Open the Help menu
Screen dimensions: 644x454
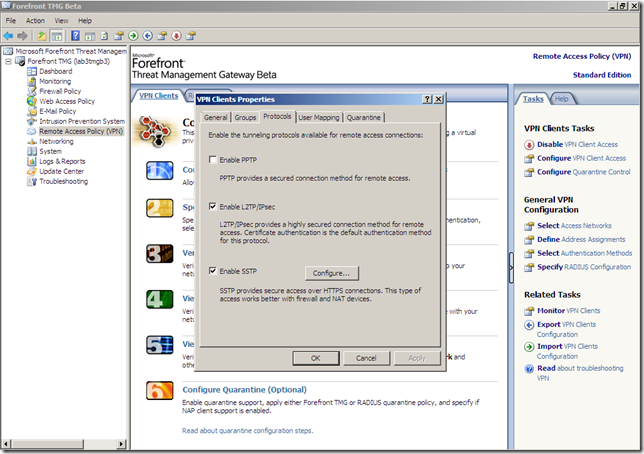pyautogui.click(x=85, y=21)
